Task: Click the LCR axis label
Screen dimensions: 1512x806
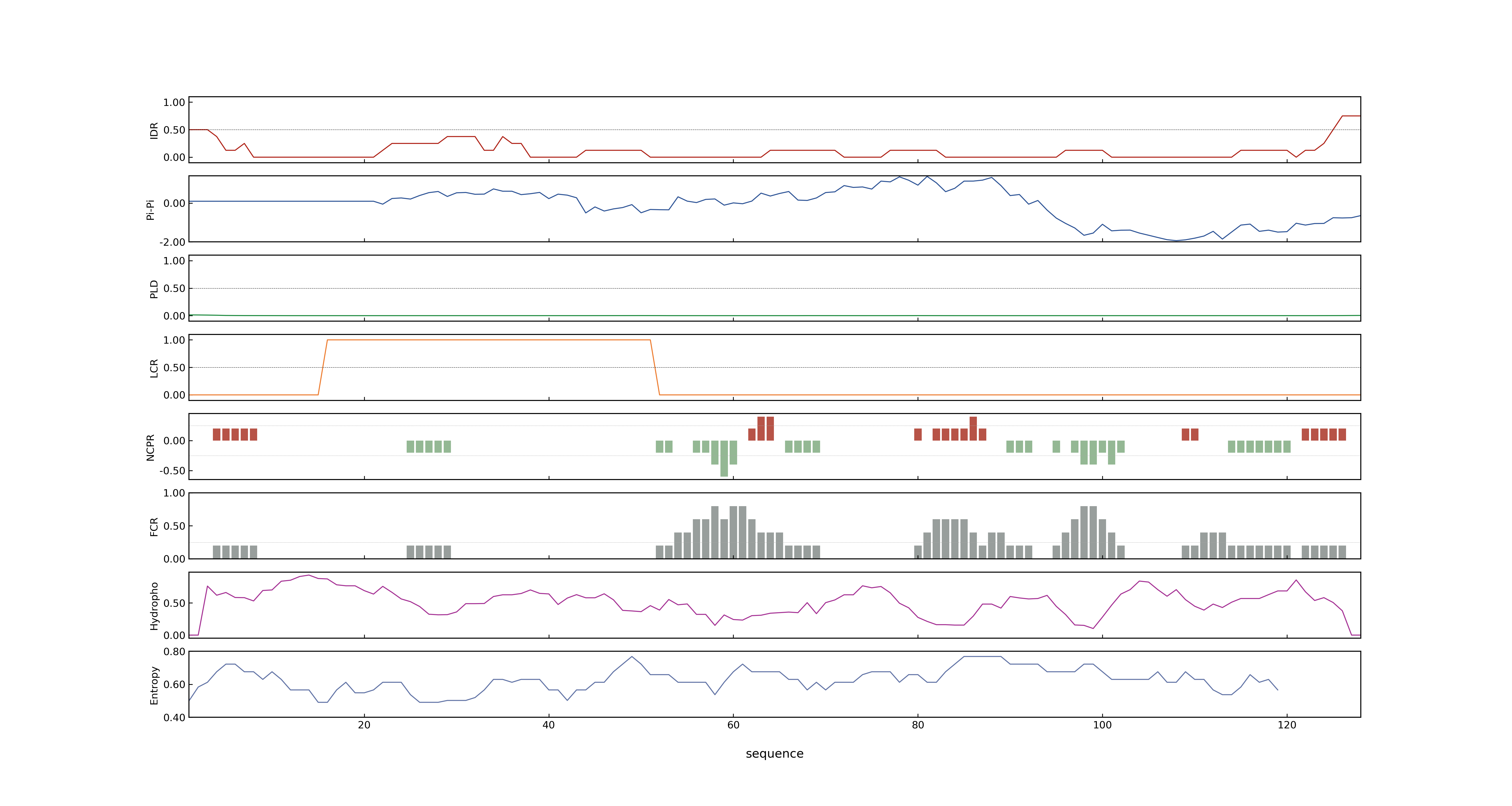Action: click(154, 368)
